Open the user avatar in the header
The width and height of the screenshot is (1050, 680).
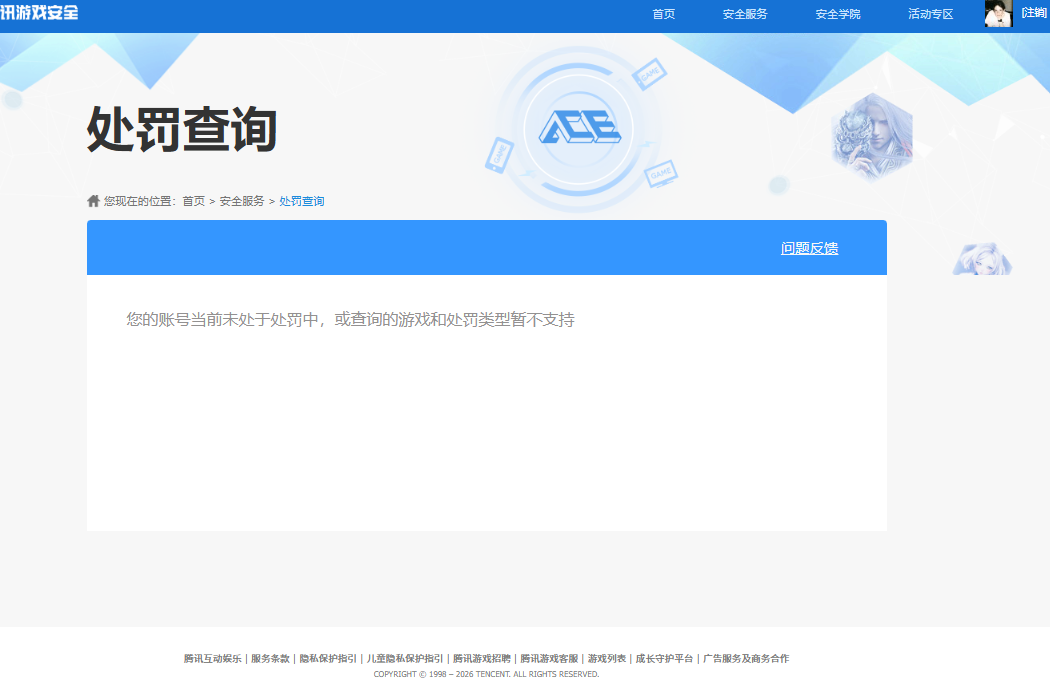[998, 13]
